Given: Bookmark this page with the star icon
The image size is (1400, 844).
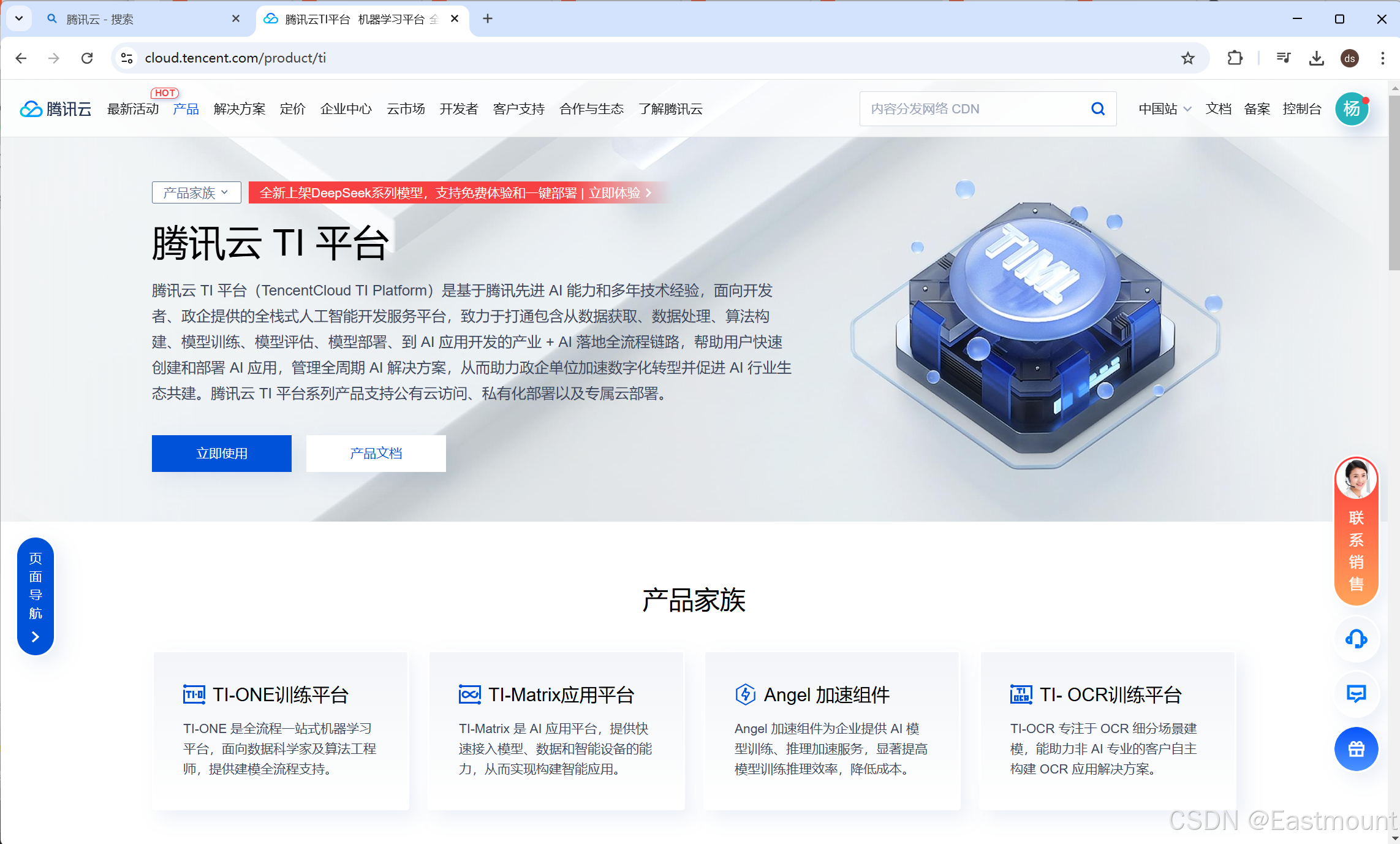Looking at the screenshot, I should point(1187,58).
